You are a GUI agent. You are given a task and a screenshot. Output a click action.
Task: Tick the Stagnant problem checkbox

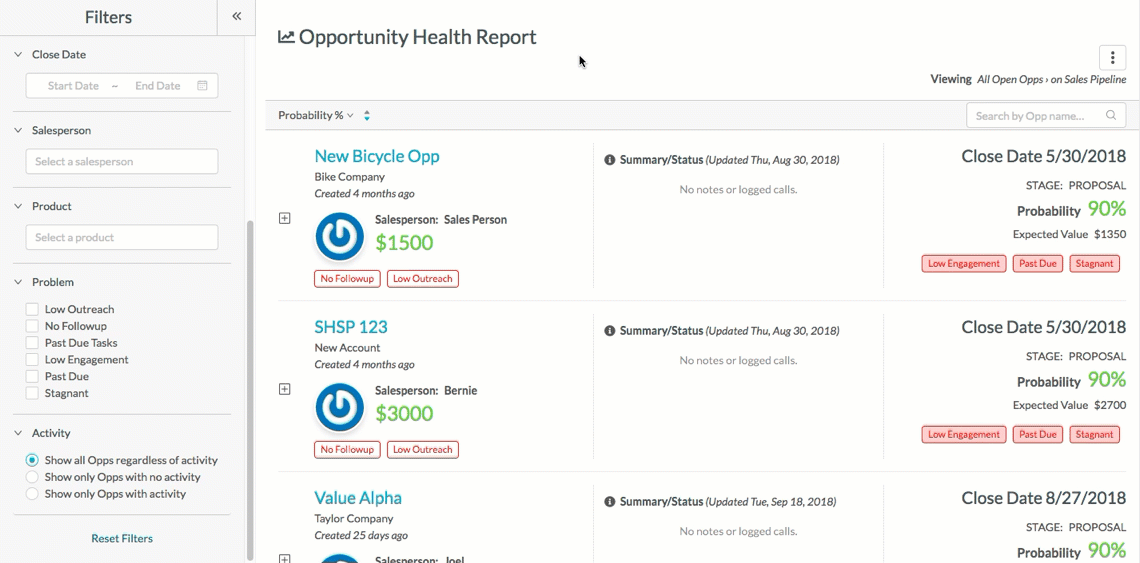pyautogui.click(x=32, y=393)
